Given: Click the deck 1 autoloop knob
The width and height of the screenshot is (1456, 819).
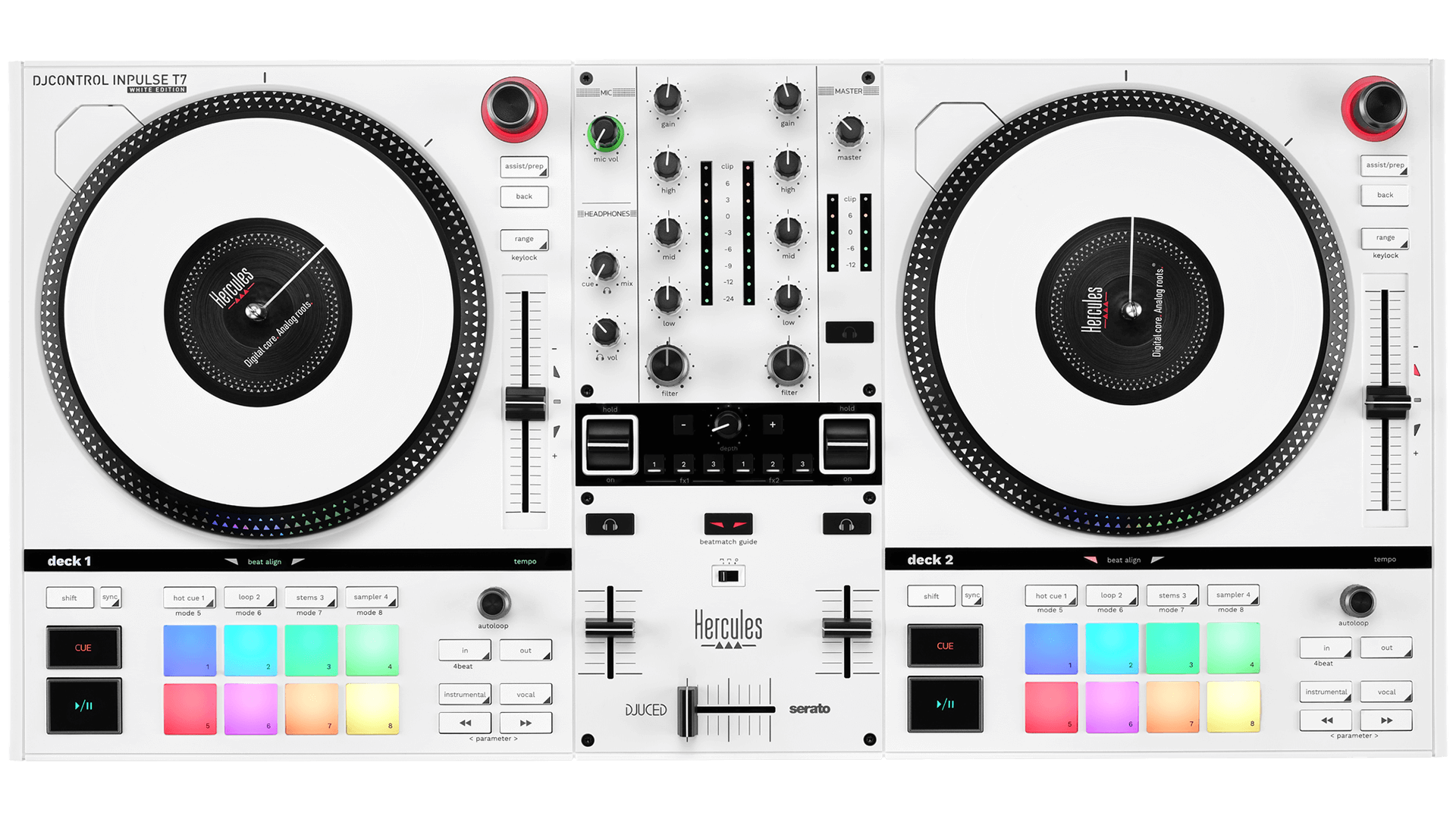Looking at the screenshot, I should (494, 604).
